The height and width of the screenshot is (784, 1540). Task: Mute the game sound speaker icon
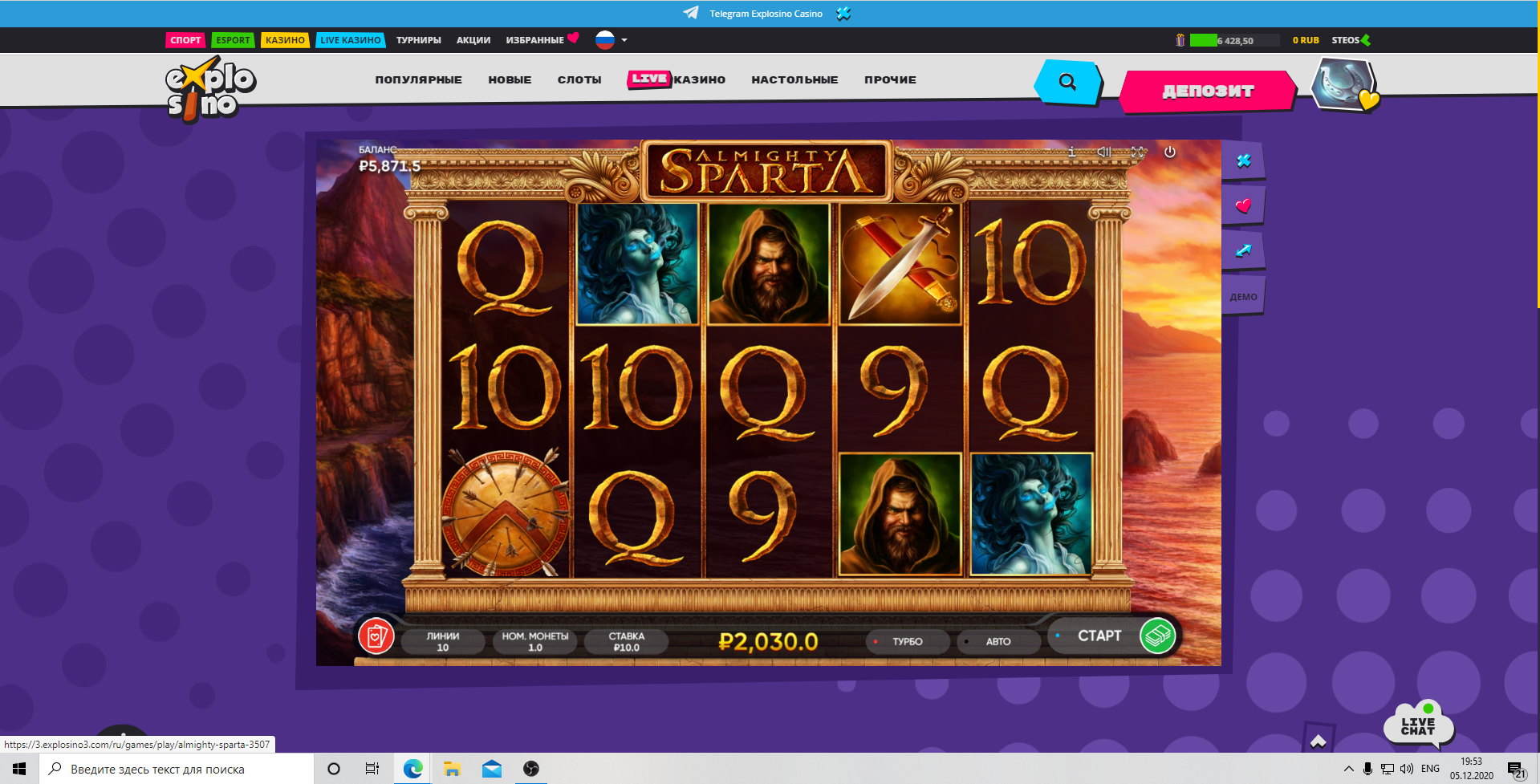[1104, 152]
